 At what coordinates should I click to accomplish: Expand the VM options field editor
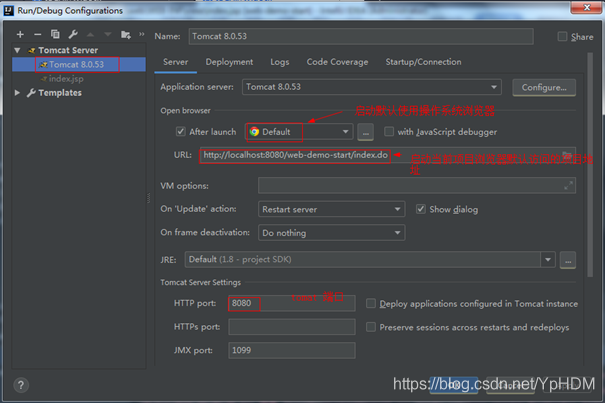[x=568, y=186]
